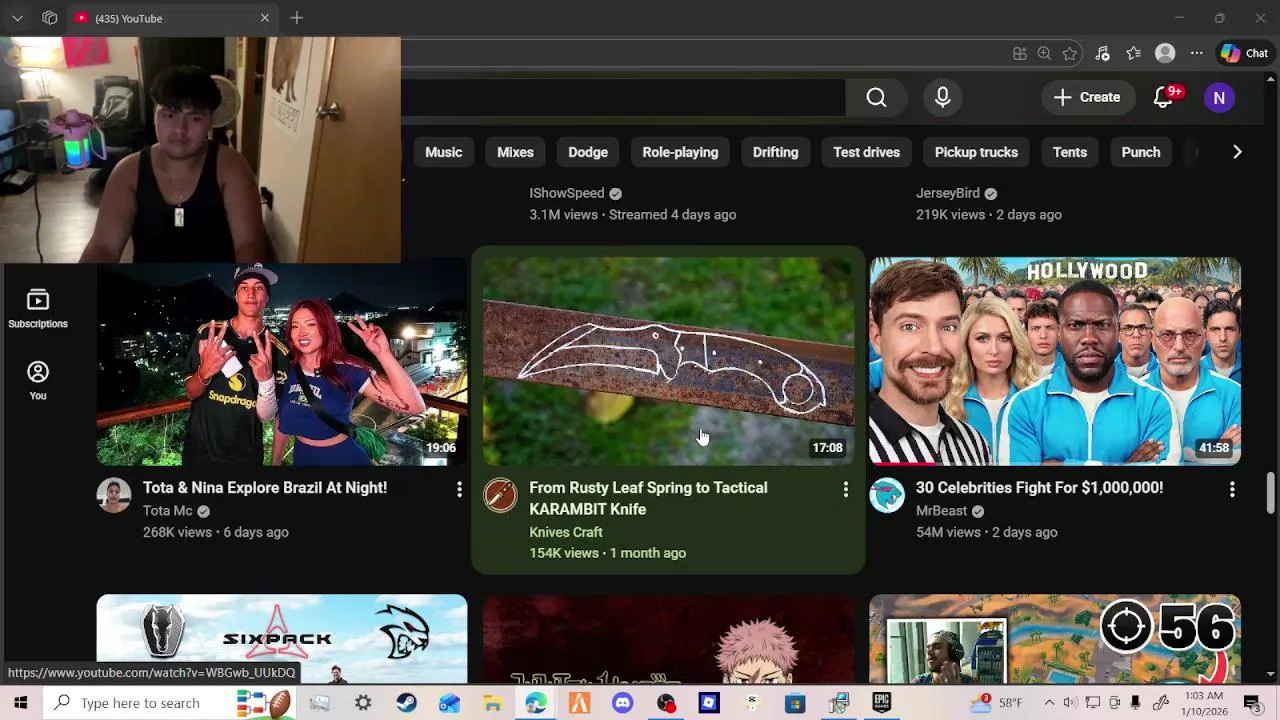1280x720 pixels.
Task: Open the KARAMBIT knife video thumbnail
Action: coord(669,361)
